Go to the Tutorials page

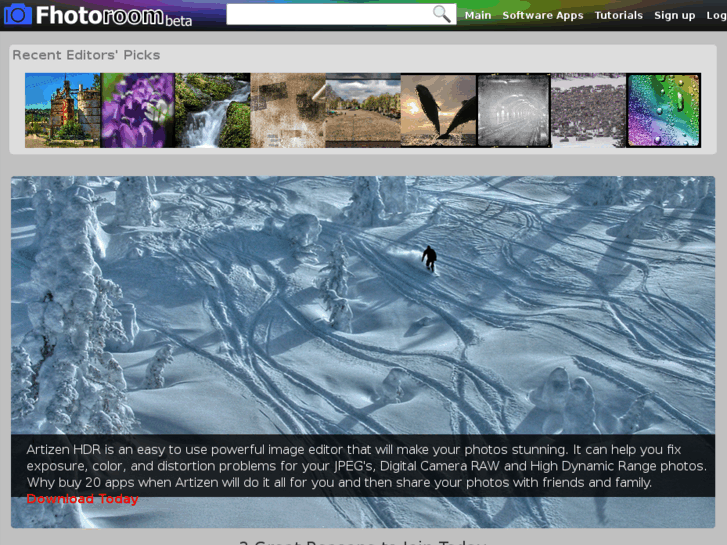pyautogui.click(x=619, y=15)
